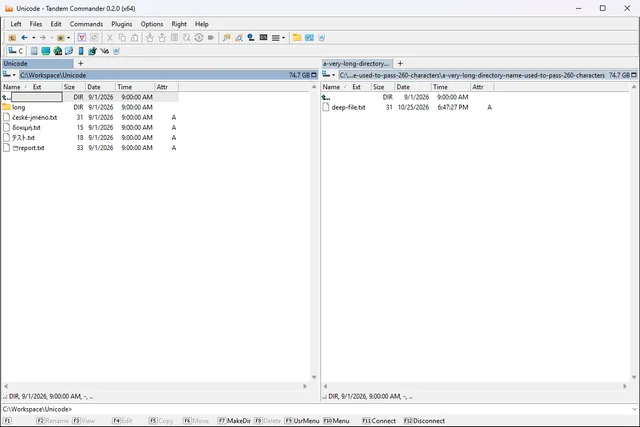Click F9 UsrMenu button

click(302, 421)
